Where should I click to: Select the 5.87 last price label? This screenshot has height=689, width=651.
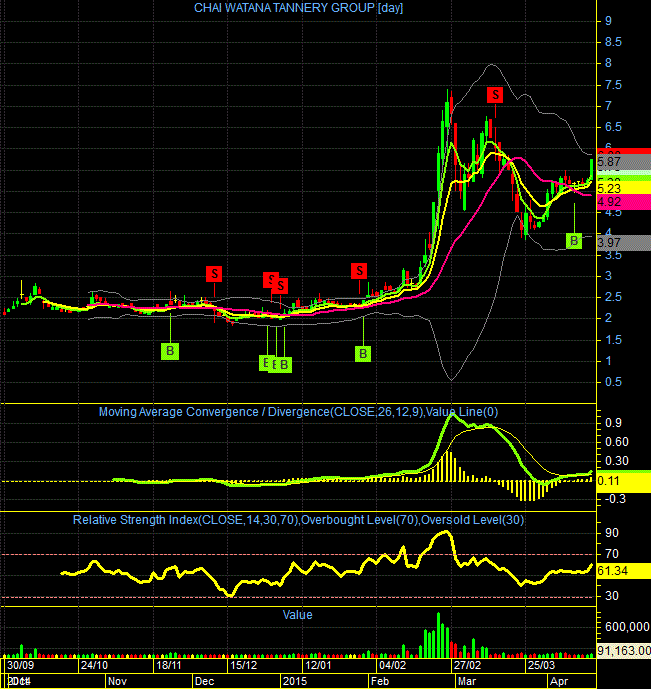624,162
